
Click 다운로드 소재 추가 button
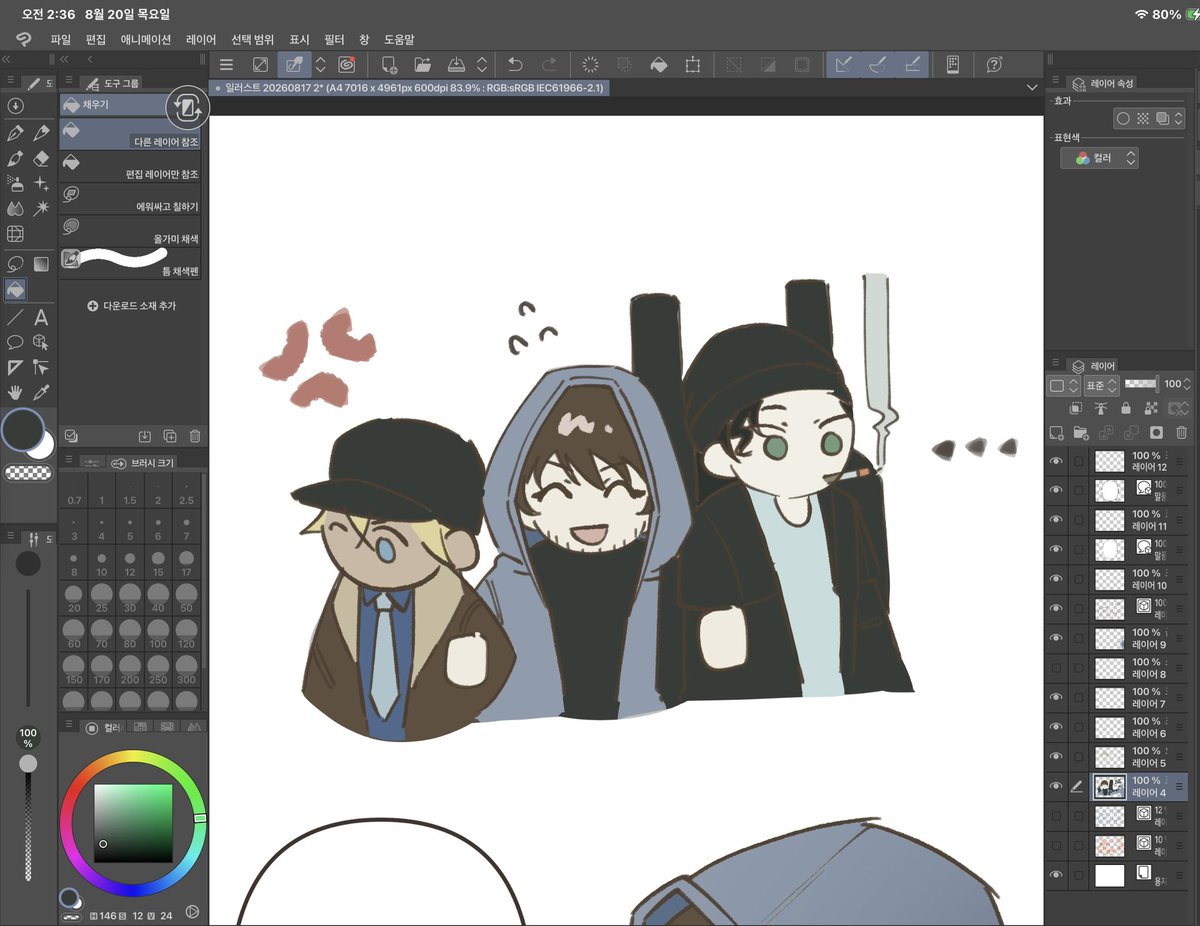(131, 305)
